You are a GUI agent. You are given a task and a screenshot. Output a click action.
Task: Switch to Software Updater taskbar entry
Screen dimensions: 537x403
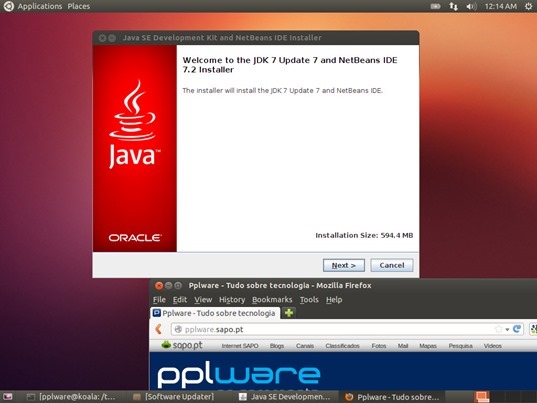pos(174,397)
